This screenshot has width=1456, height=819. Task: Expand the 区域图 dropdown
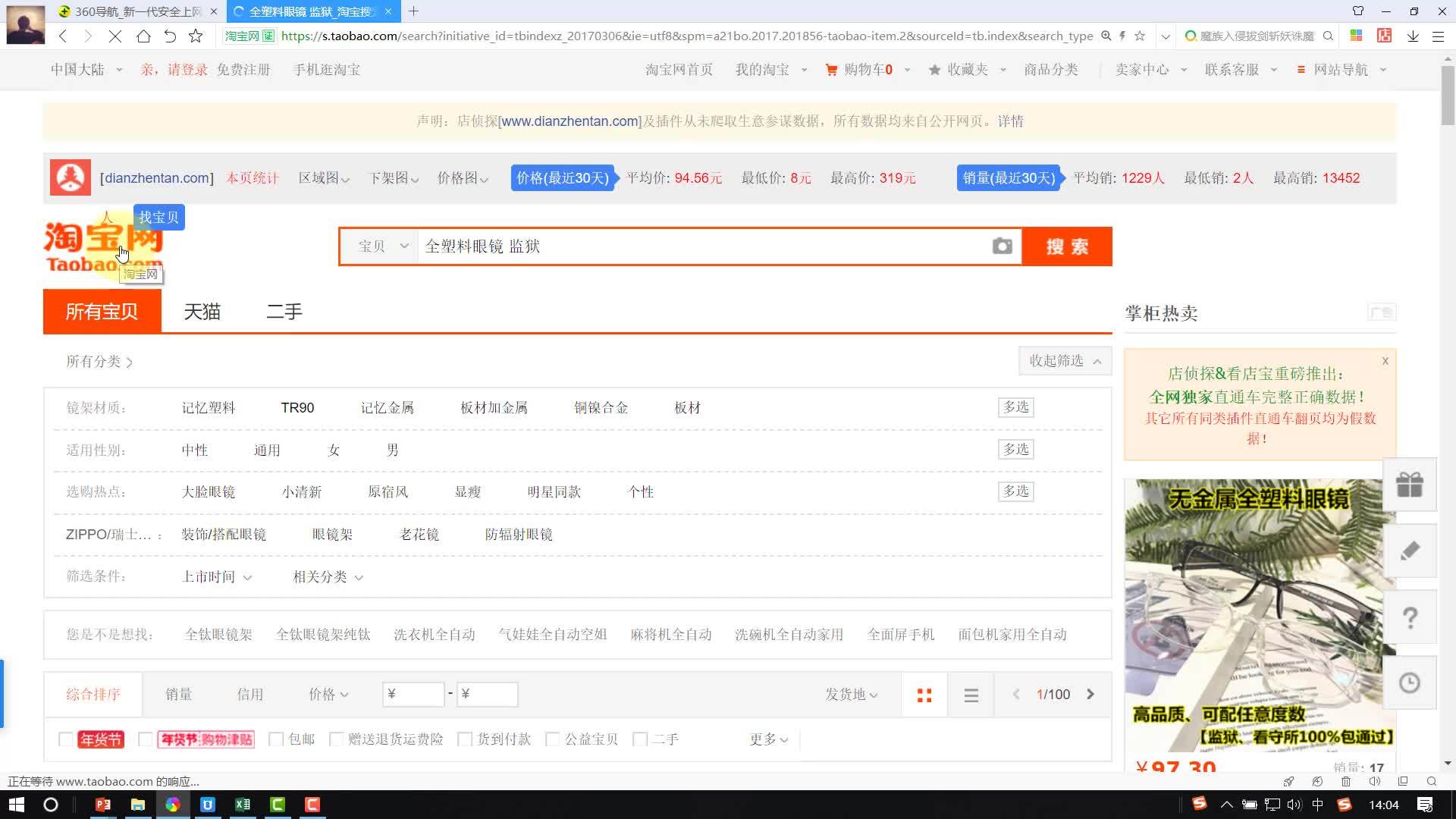(x=324, y=178)
